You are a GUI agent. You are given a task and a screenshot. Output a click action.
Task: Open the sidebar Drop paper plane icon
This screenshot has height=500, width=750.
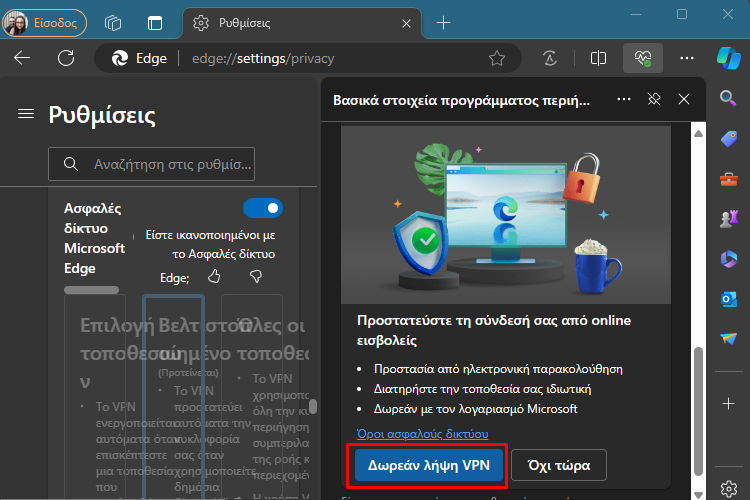click(x=728, y=339)
